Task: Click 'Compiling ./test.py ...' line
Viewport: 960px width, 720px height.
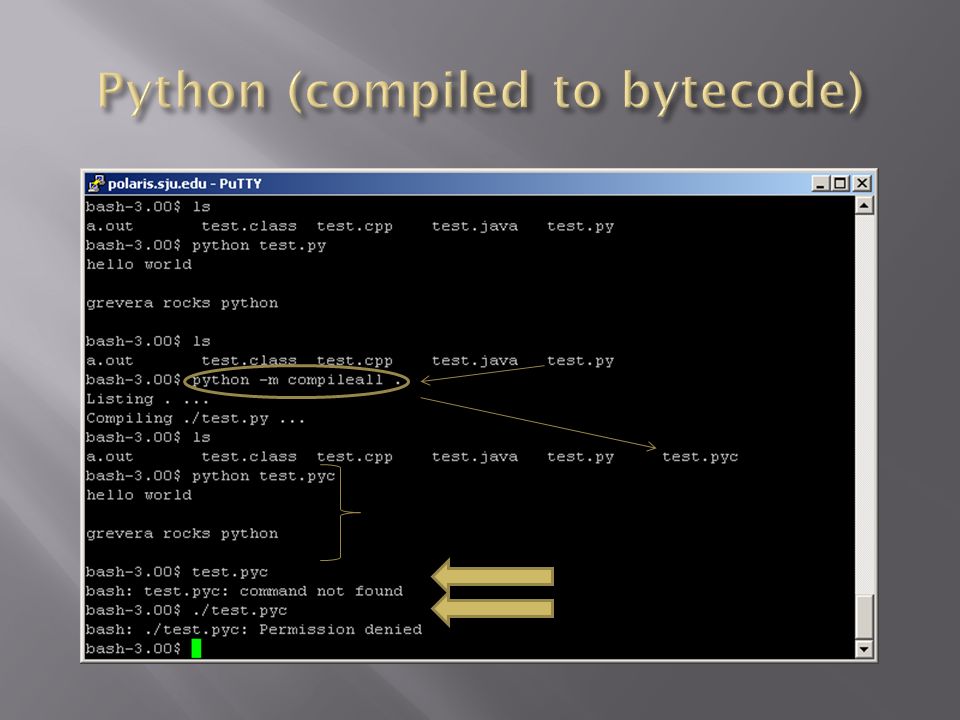Action: (195, 419)
